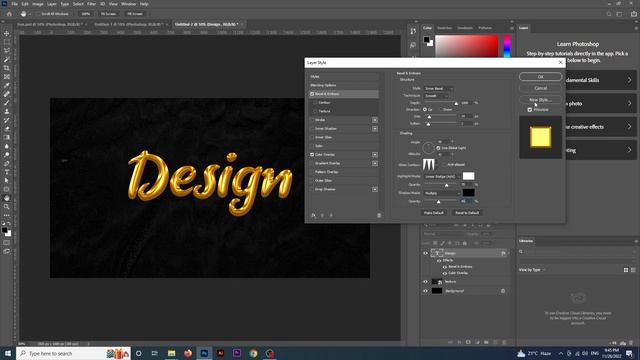Select the Eyedropper tool
The width and height of the screenshot is (640, 360).
click(x=7, y=85)
